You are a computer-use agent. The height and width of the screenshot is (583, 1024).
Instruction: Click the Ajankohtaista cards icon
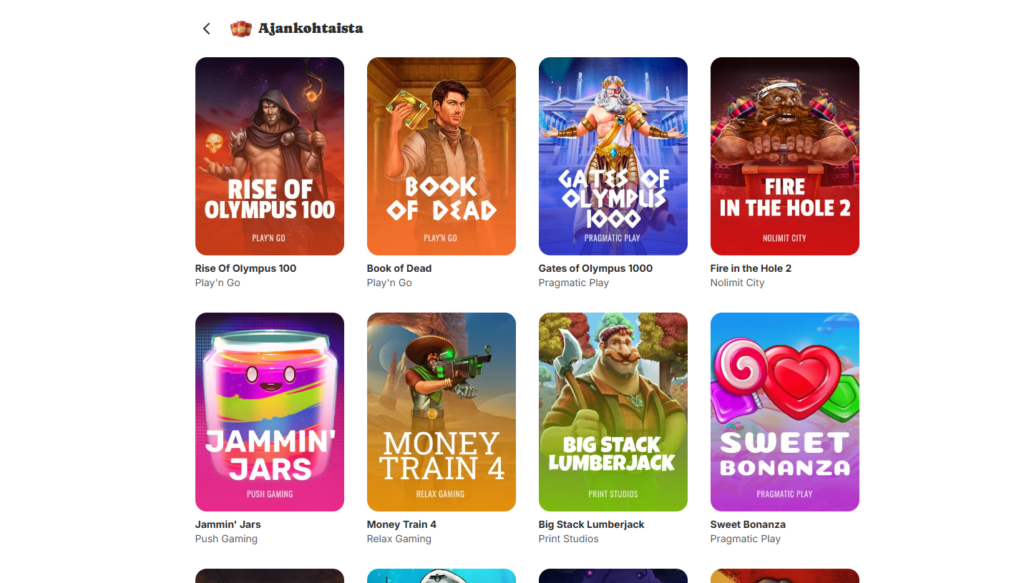click(241, 29)
